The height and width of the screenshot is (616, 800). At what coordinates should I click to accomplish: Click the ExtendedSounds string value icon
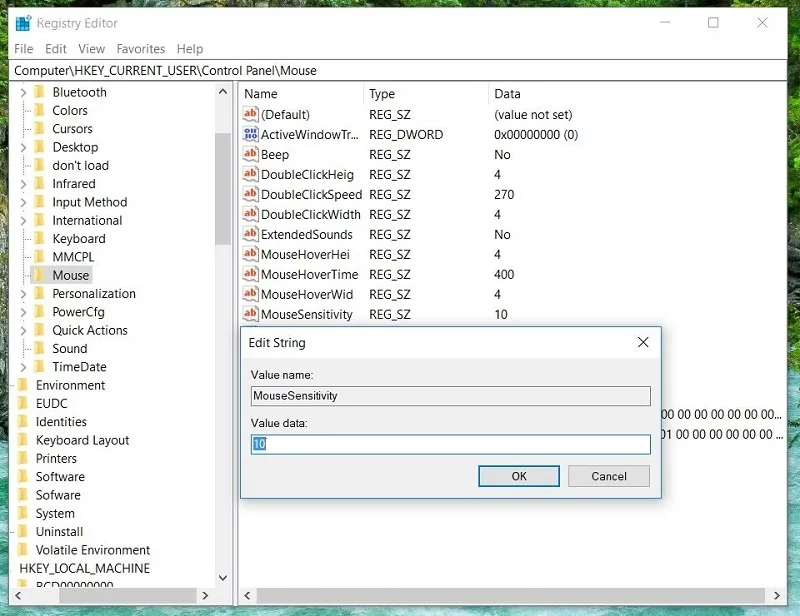(x=251, y=234)
